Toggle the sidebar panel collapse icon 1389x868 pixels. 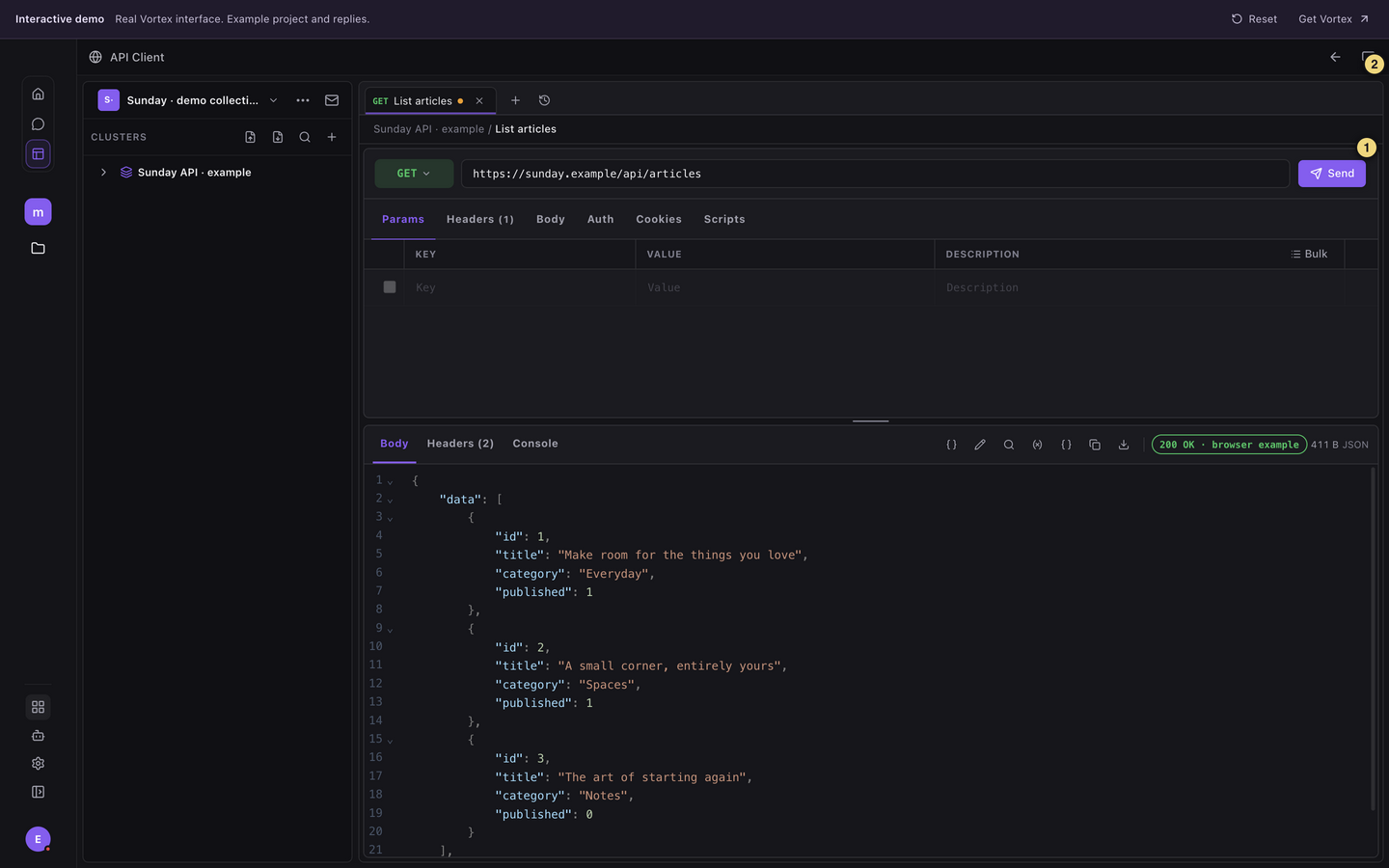pyautogui.click(x=38, y=792)
